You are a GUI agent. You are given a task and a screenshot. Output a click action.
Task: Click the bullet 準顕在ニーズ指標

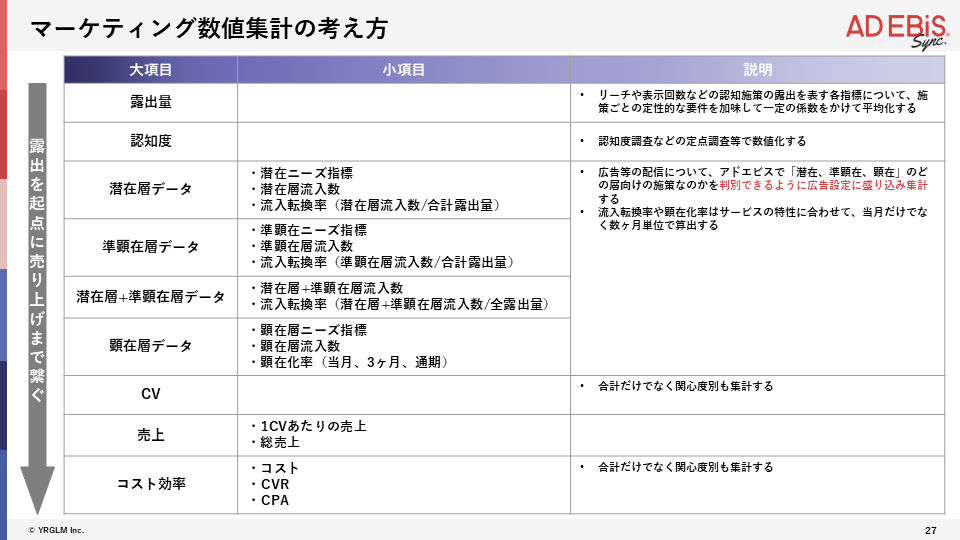pos(308,230)
